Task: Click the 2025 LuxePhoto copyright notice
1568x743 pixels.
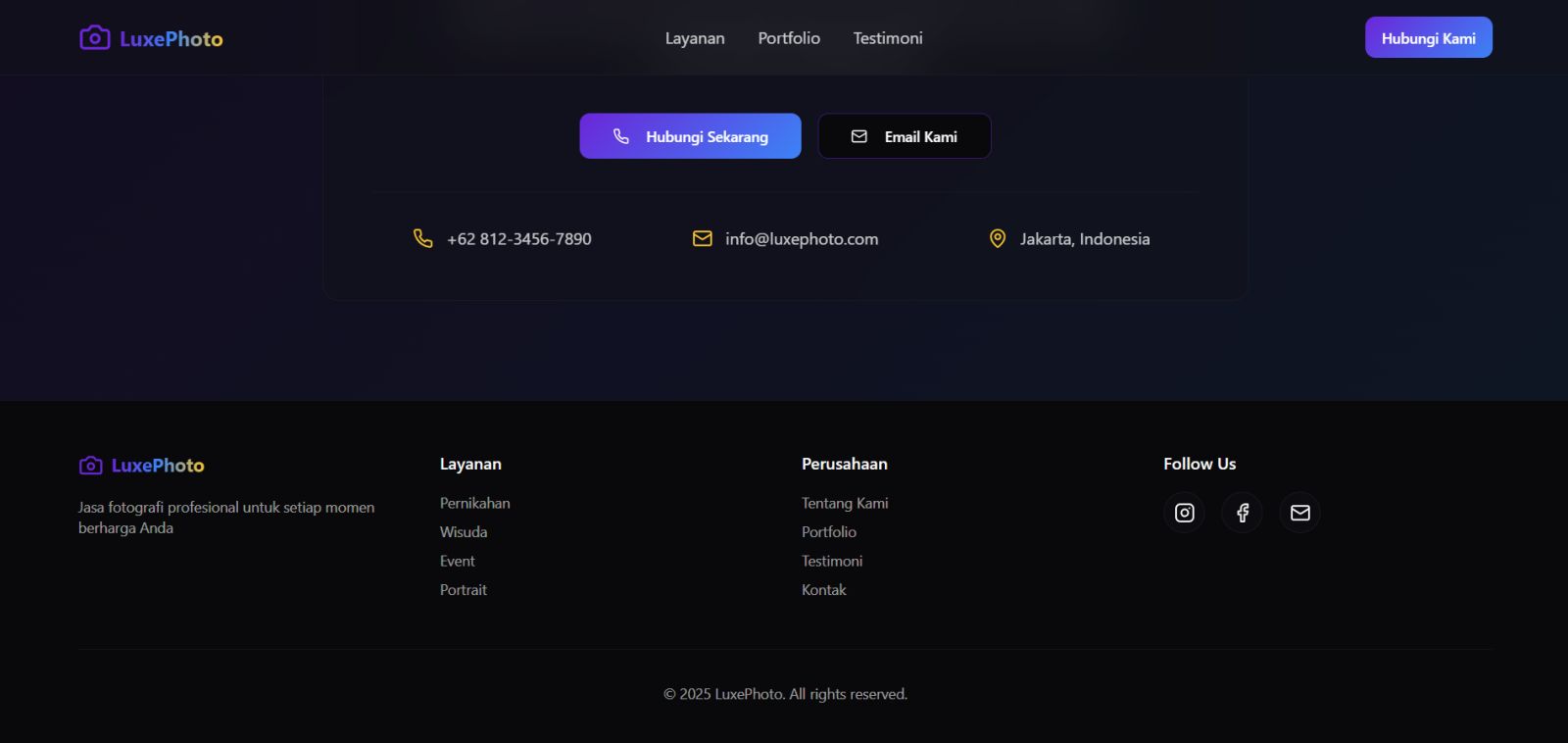Action: tap(785, 694)
